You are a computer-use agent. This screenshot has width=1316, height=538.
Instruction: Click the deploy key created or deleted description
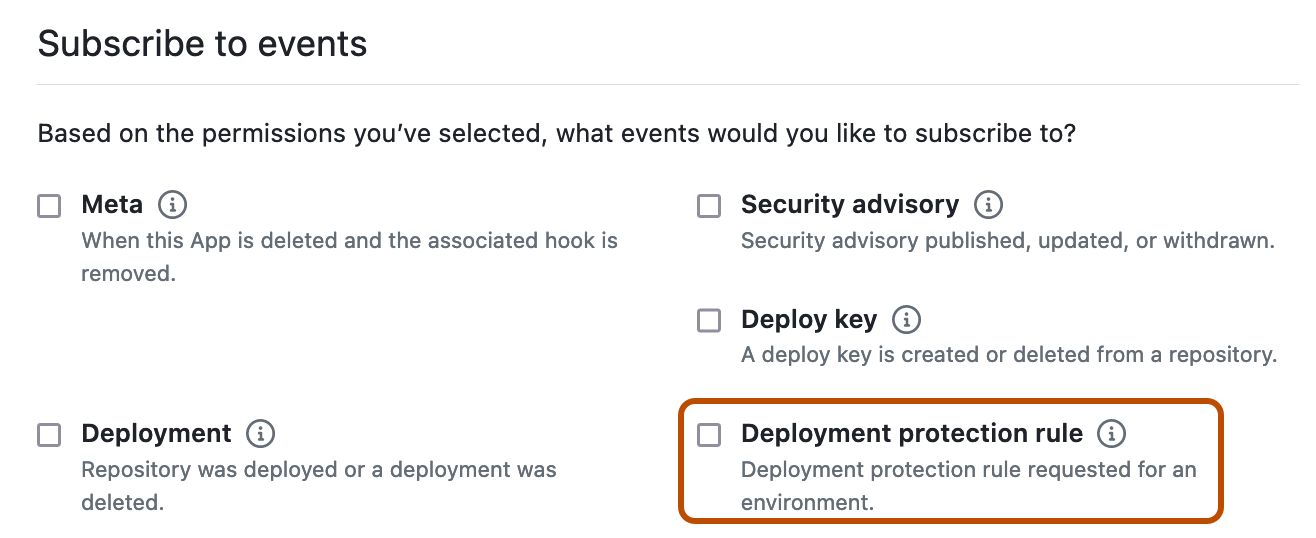coord(1008,355)
